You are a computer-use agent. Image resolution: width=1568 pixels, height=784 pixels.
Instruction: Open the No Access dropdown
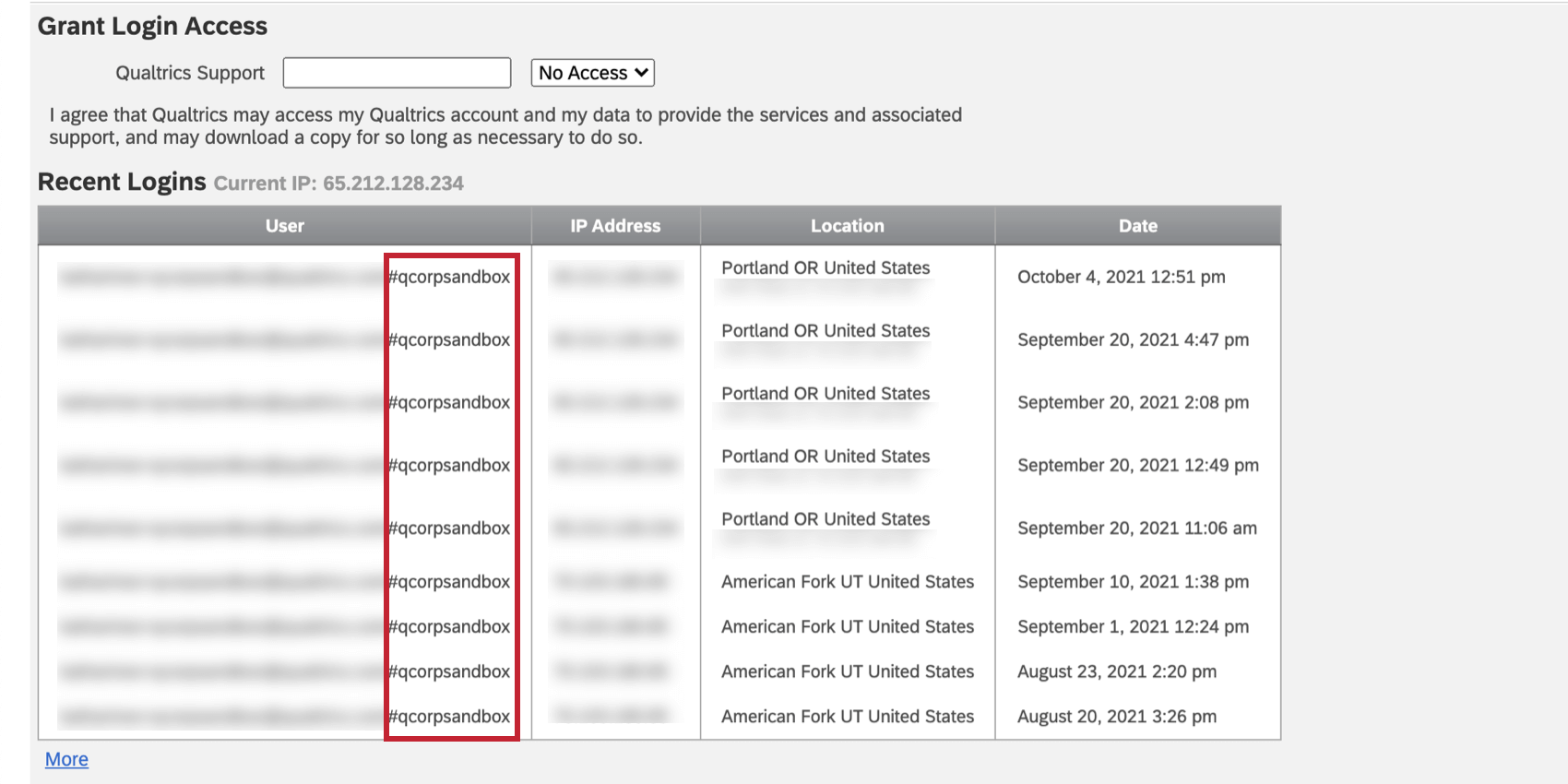pos(591,72)
